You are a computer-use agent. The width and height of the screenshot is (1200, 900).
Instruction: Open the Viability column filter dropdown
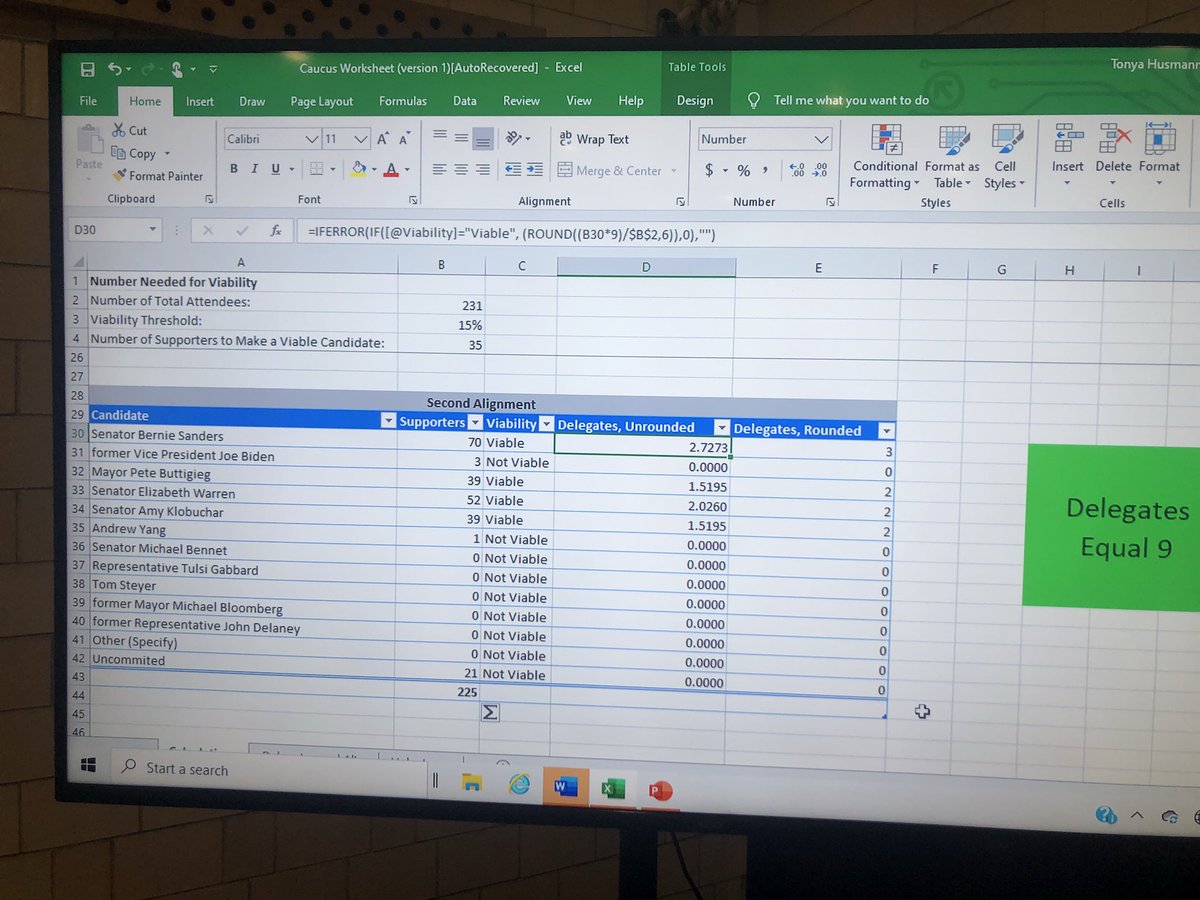(545, 424)
